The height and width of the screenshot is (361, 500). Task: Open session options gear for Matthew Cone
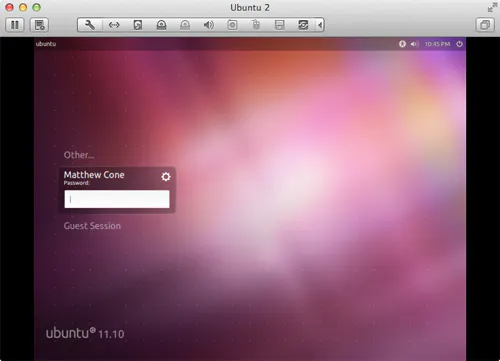[x=166, y=177]
